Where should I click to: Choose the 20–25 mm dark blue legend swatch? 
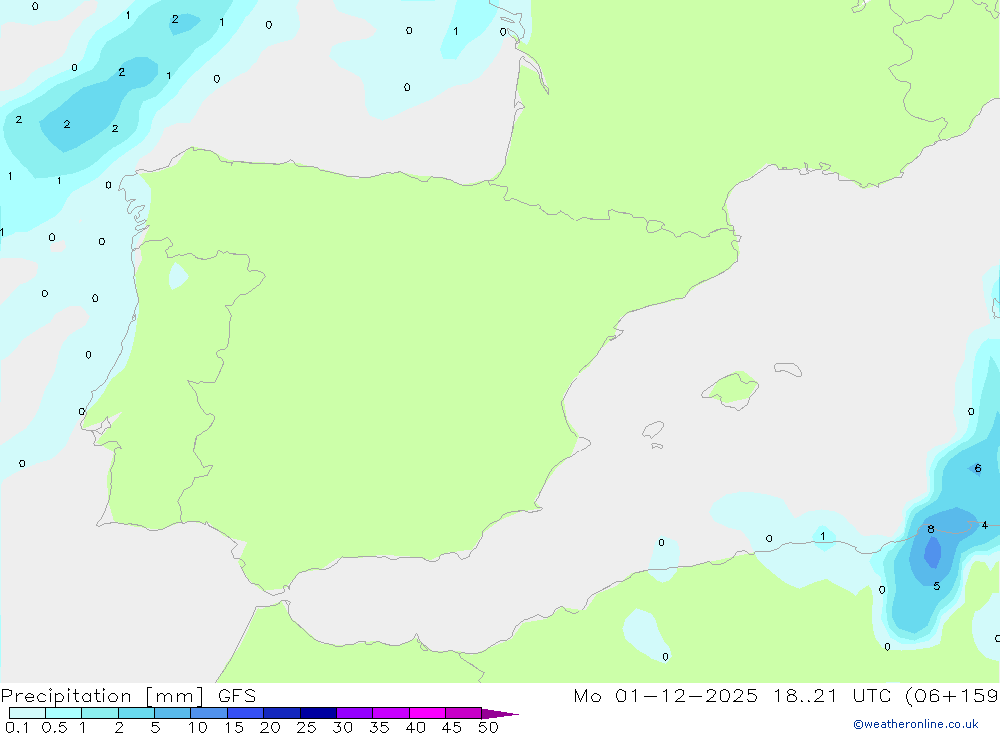point(281,713)
